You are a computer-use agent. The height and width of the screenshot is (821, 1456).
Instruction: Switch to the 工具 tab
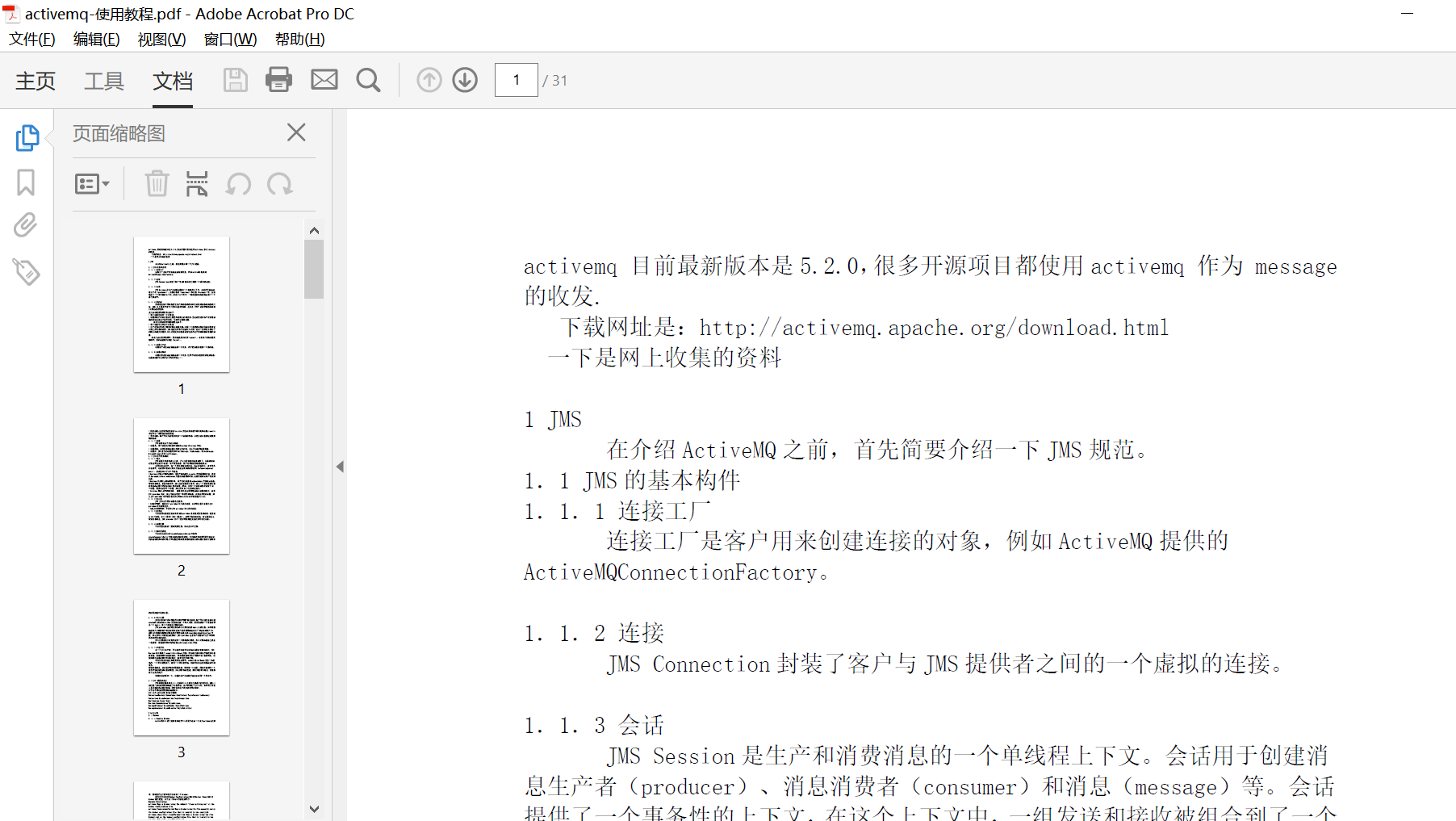tap(104, 81)
